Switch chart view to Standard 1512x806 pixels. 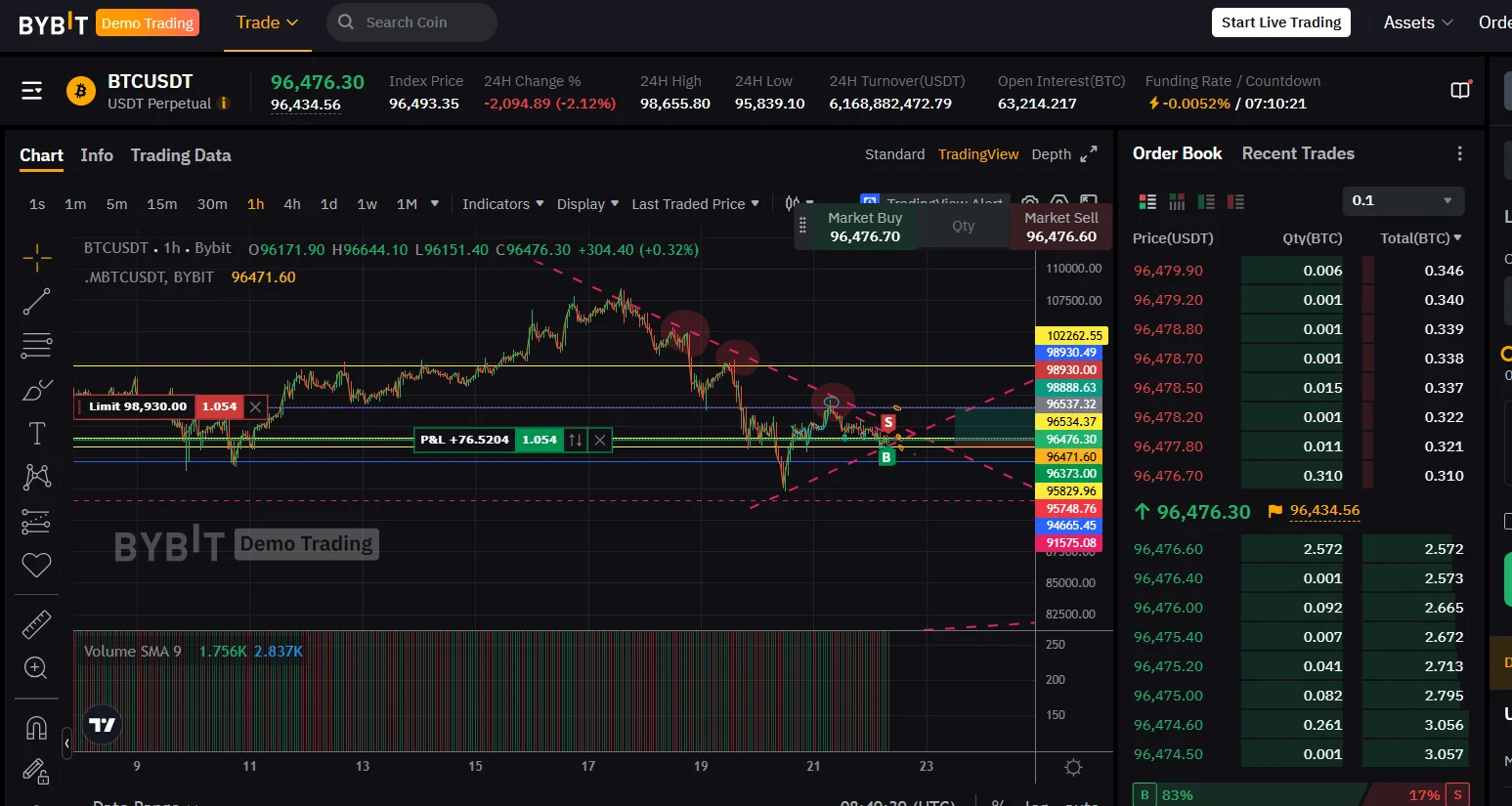tap(894, 154)
